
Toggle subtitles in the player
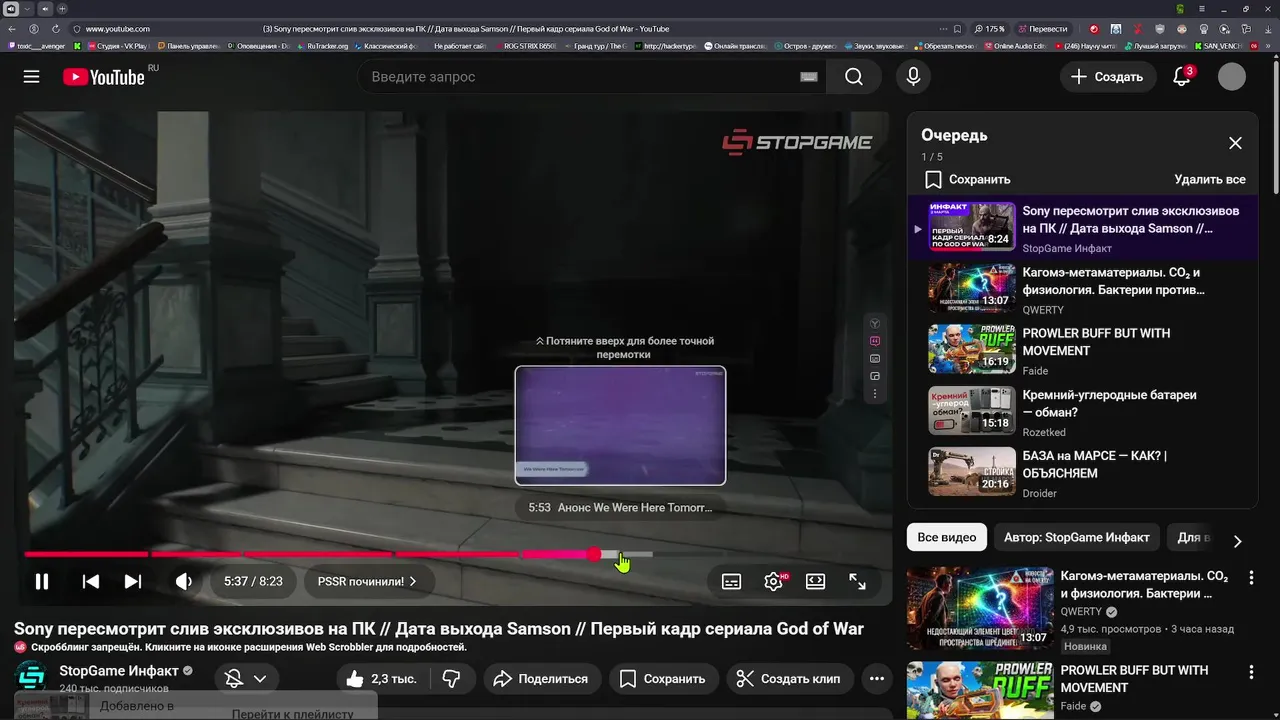732,581
